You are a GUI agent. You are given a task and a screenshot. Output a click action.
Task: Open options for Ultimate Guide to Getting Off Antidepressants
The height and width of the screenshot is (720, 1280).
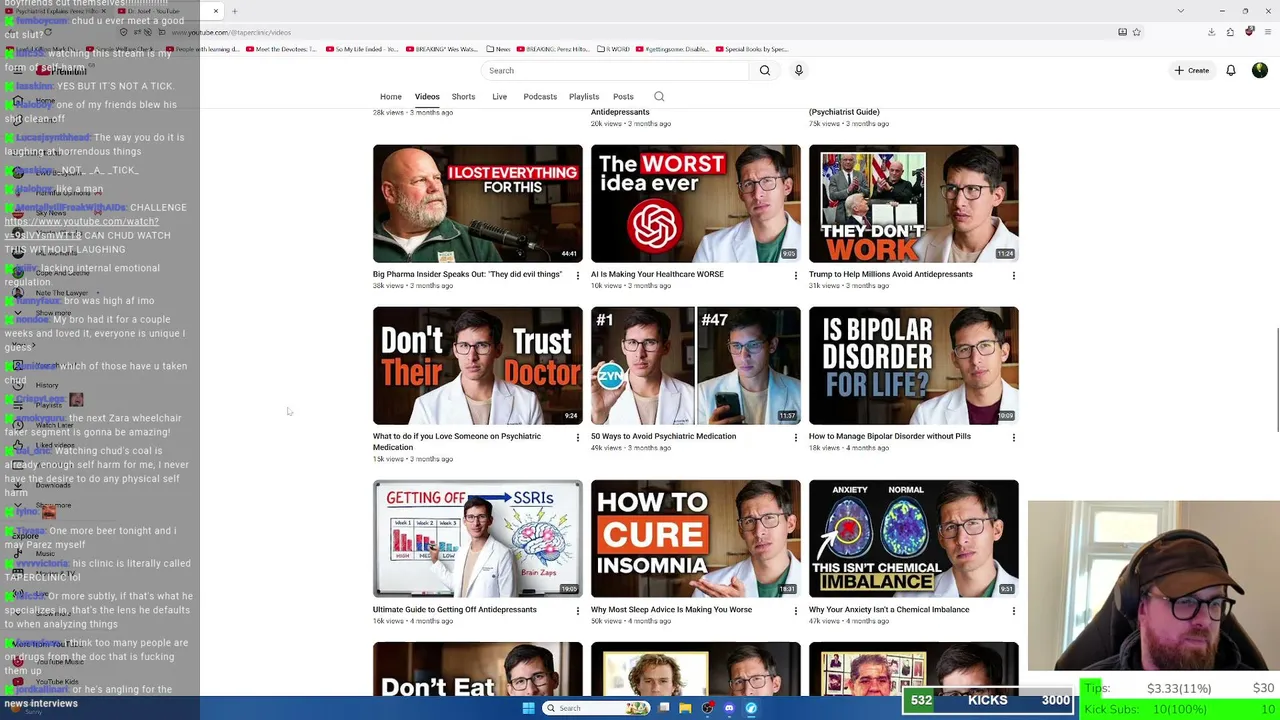pyautogui.click(x=578, y=610)
